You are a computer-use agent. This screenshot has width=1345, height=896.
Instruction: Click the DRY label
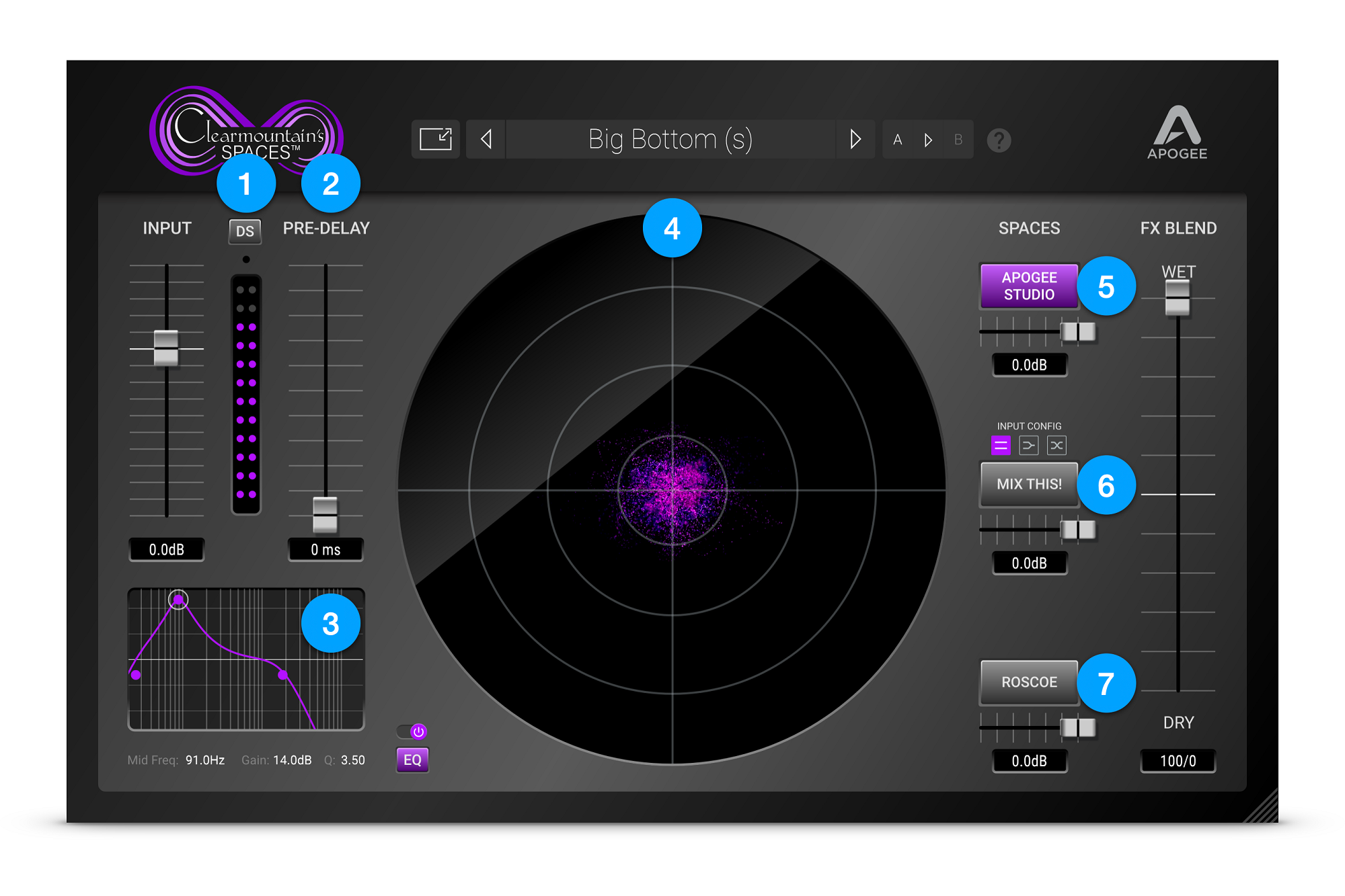1178,723
